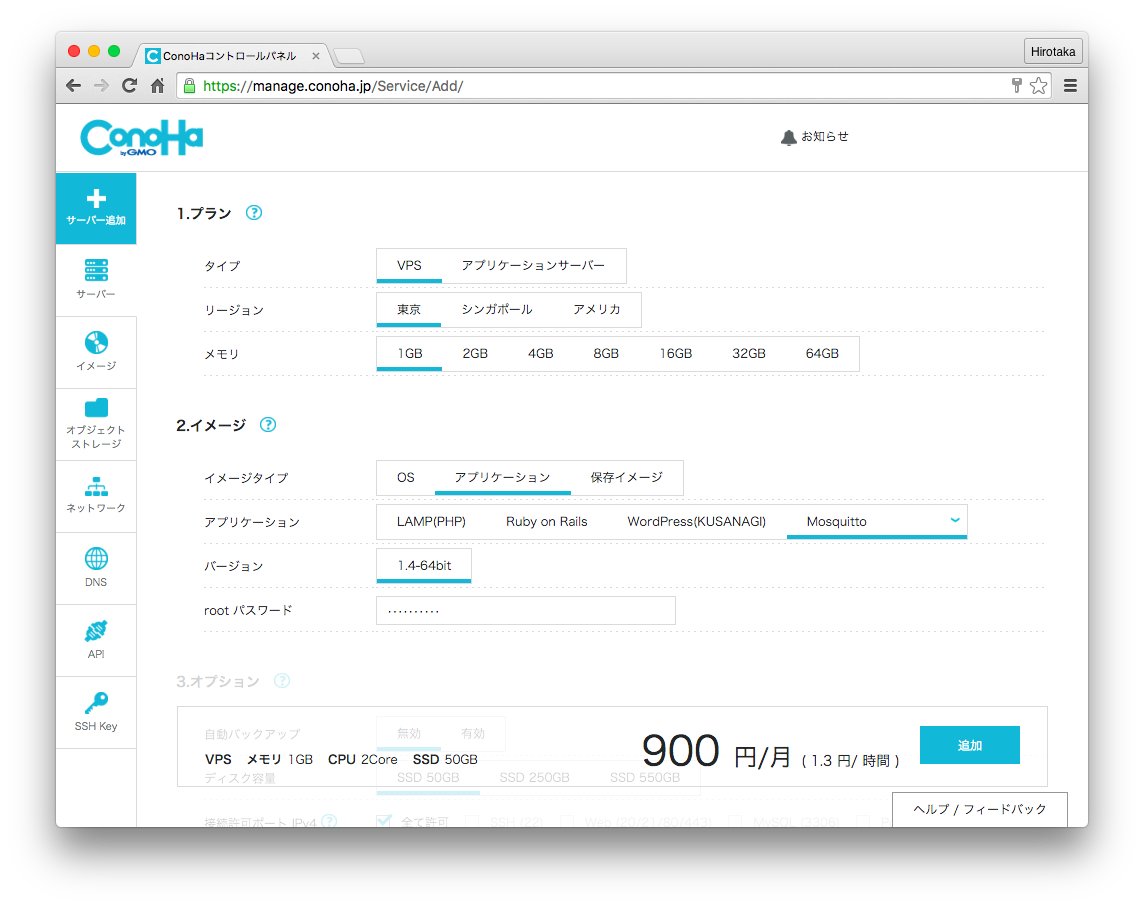Reload the page
The width and height of the screenshot is (1144, 907).
tap(130, 86)
